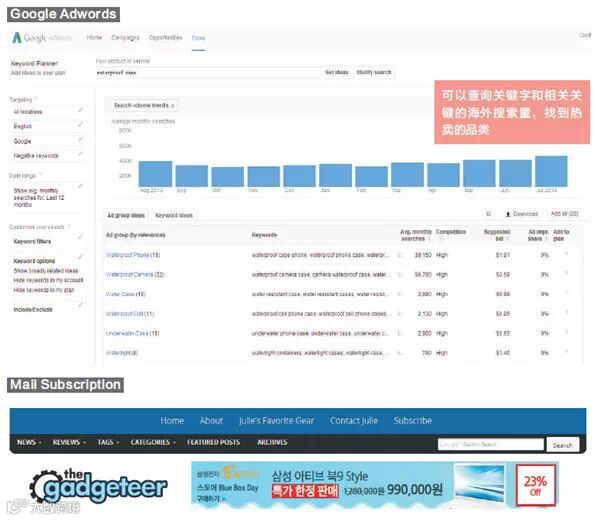The width and height of the screenshot is (600, 520).
Task: Open the Campaigns tab
Action: 125,37
